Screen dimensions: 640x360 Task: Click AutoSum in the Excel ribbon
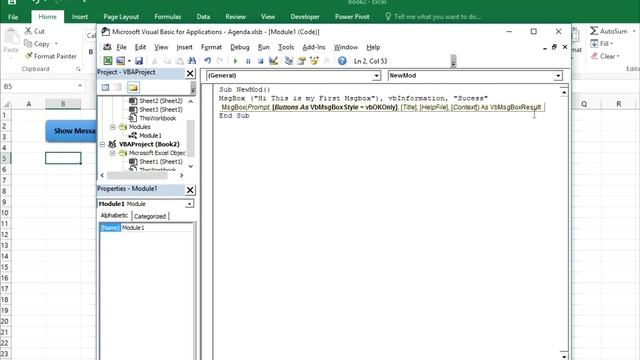click(609, 31)
